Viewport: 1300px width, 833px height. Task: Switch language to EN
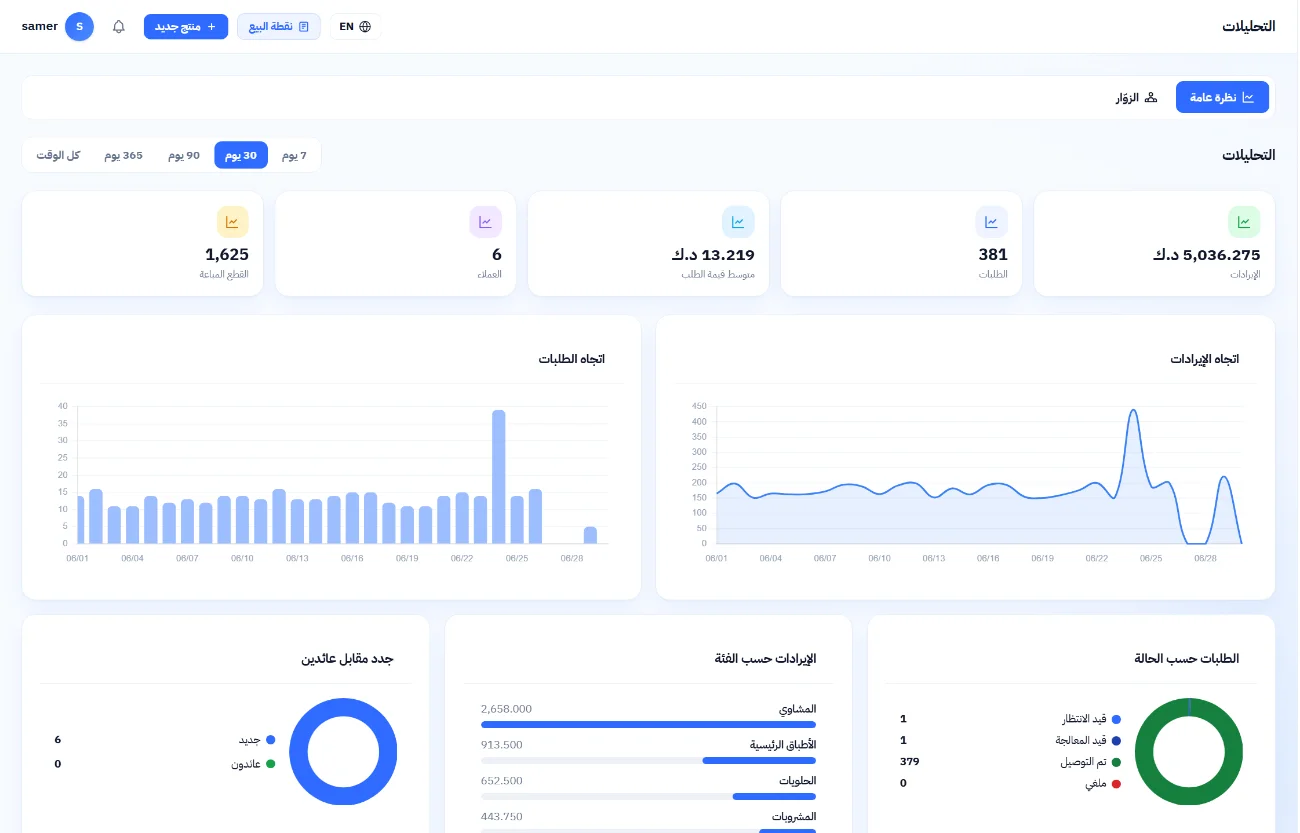(355, 27)
